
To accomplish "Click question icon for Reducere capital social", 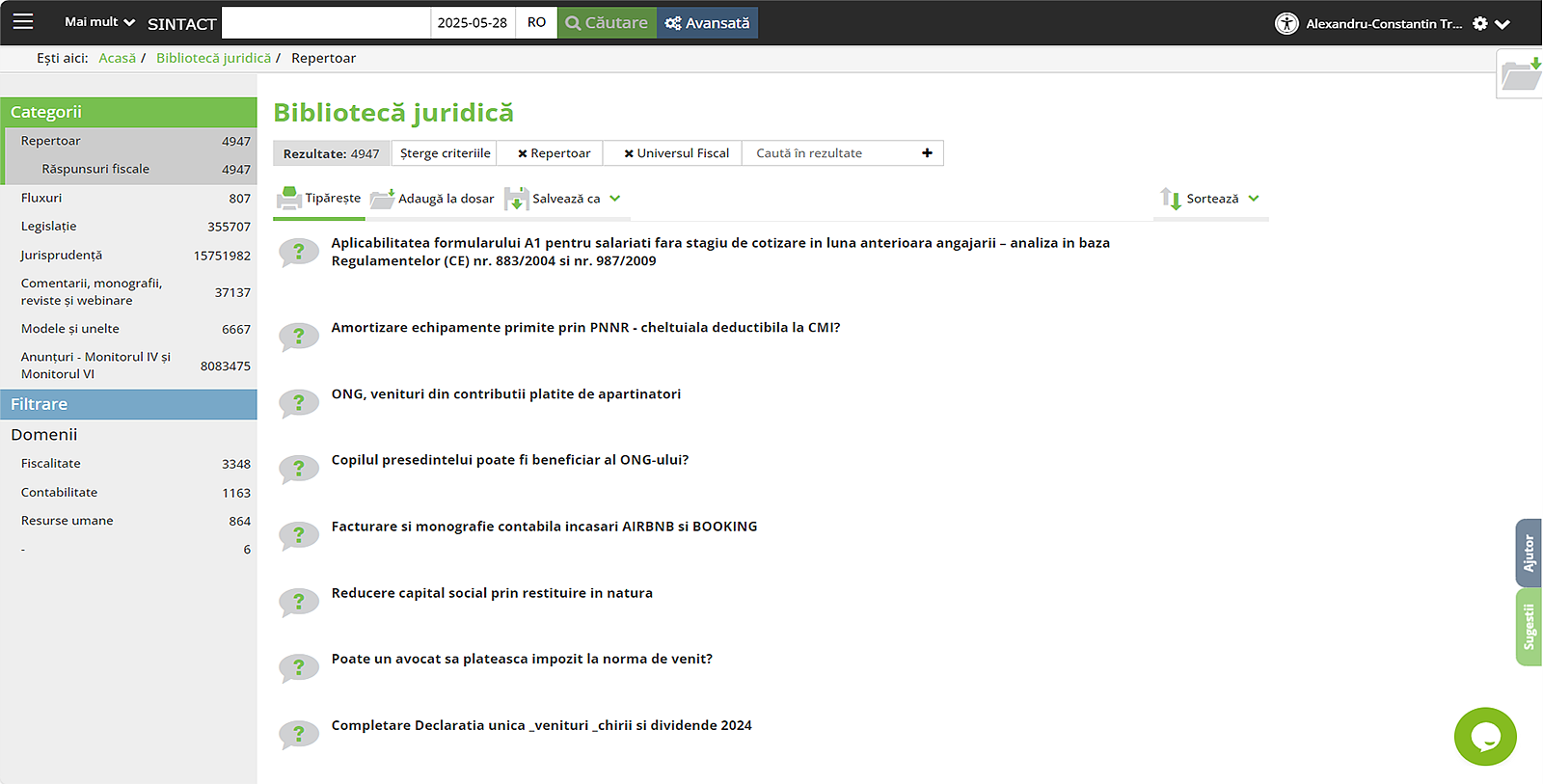I will click(x=299, y=602).
